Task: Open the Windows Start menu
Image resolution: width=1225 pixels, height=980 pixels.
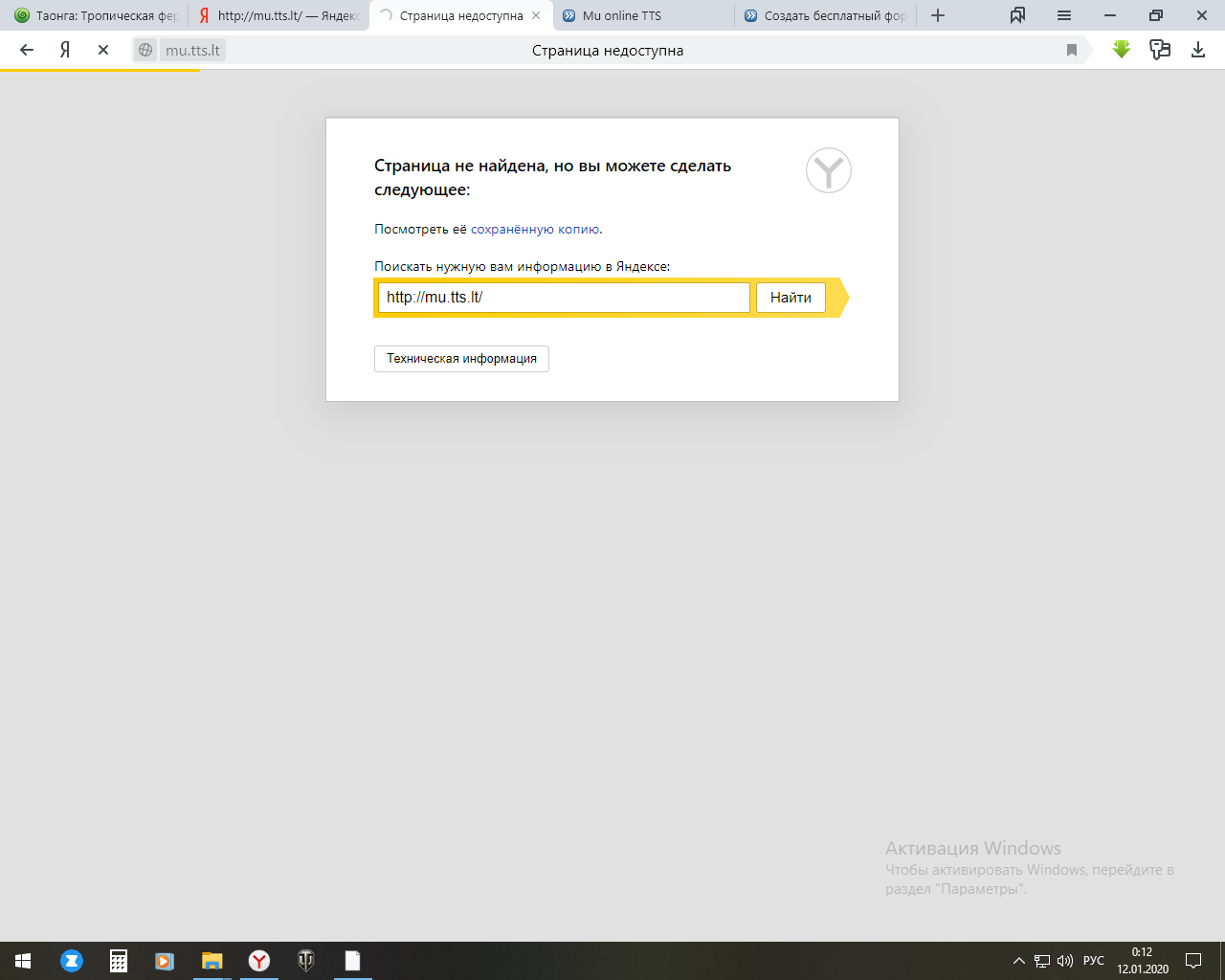Action: [23, 961]
